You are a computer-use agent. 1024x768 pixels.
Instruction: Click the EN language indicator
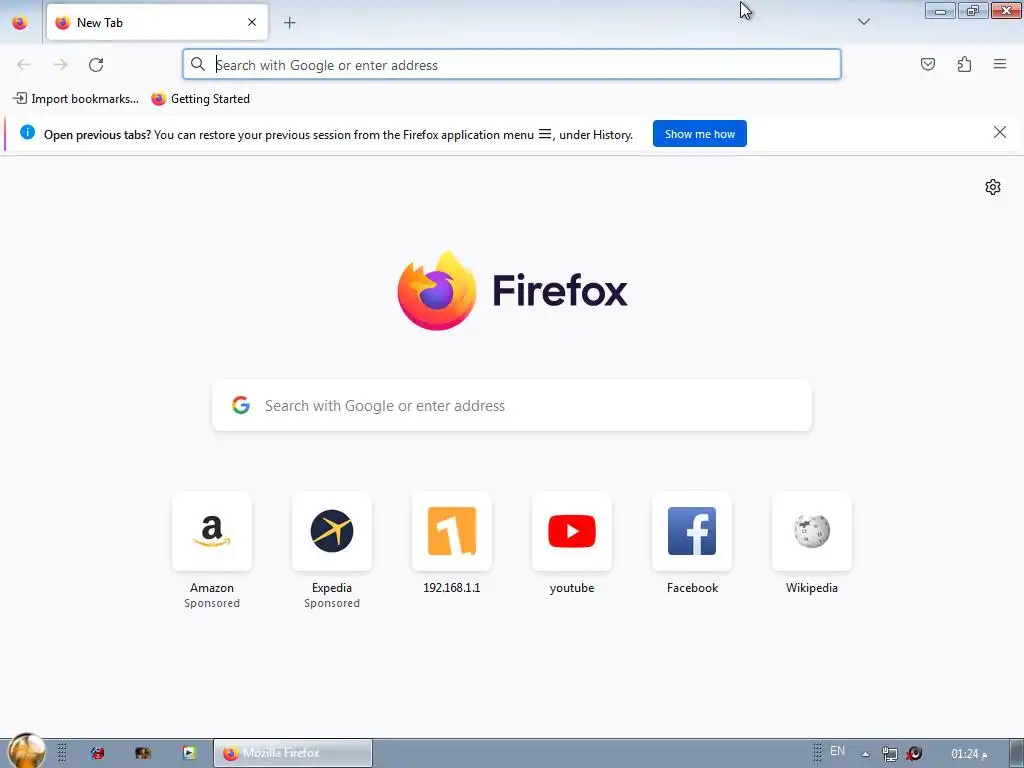tap(837, 751)
